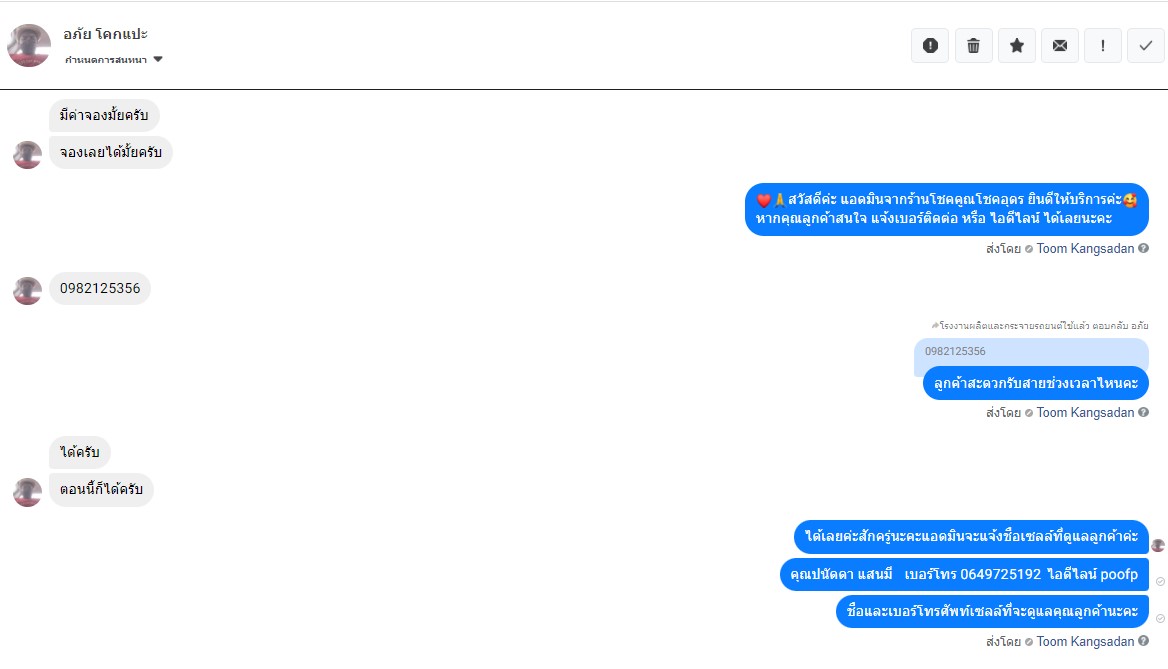Select the phone number message 0982125356
Screen dimensions: 1168x669
coord(100,288)
